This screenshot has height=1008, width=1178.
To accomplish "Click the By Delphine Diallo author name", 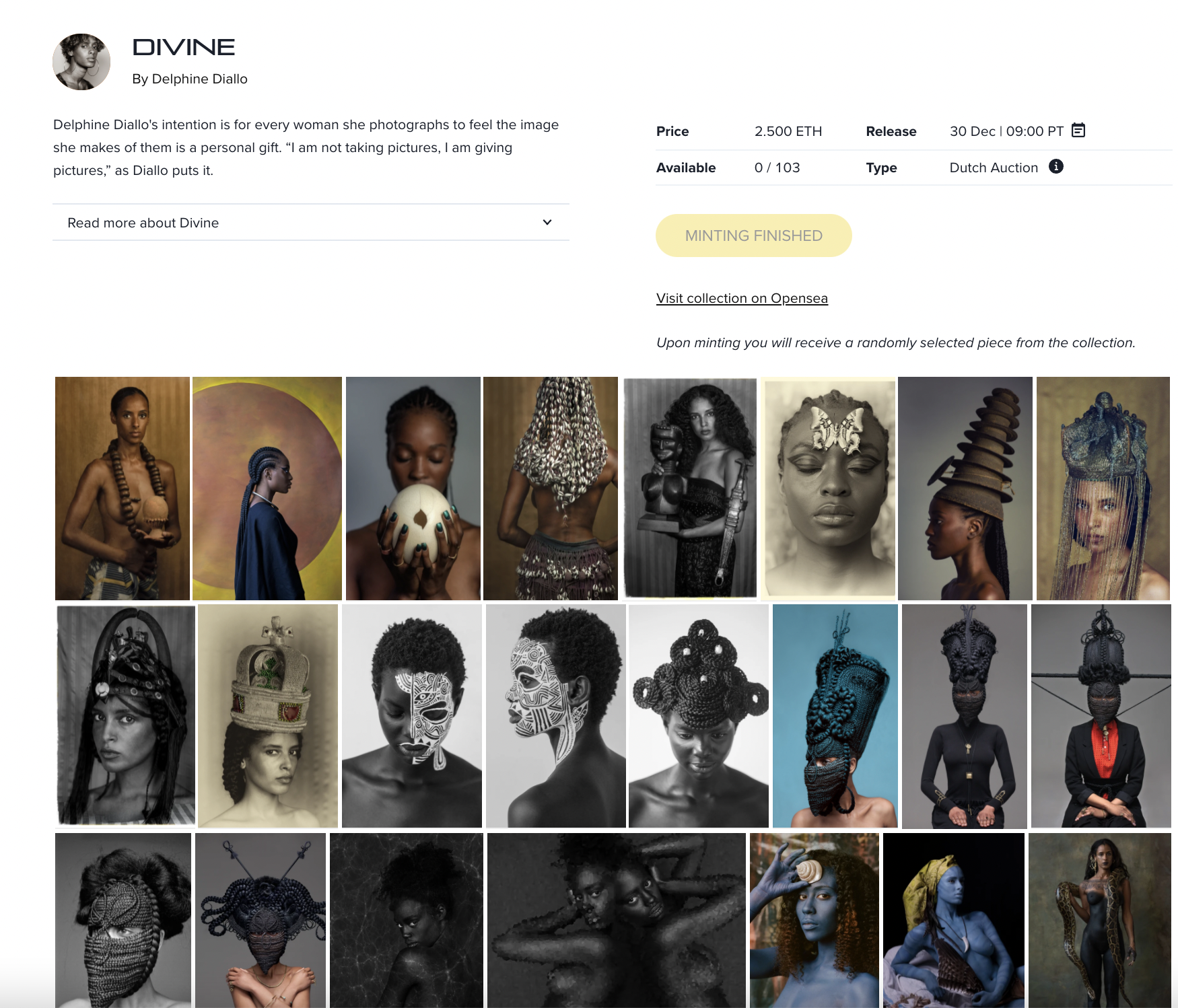I will coord(190,79).
